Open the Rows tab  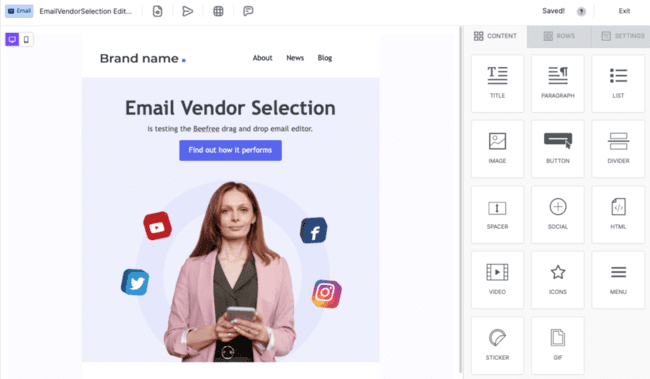(559, 36)
